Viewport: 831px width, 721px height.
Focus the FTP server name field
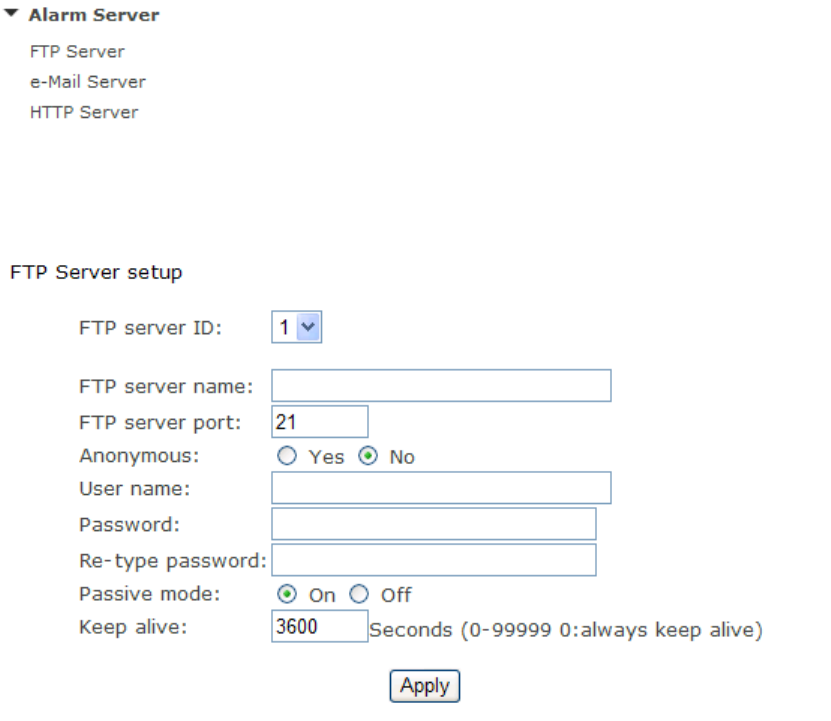441,385
